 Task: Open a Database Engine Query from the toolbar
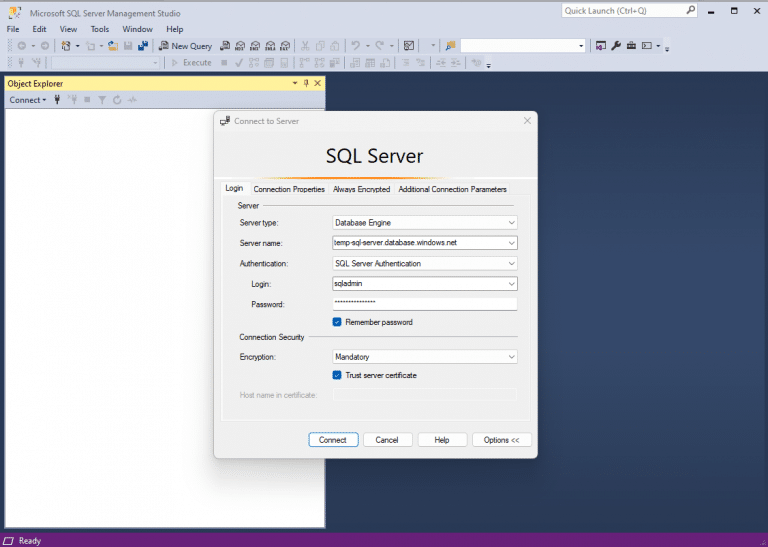tap(225, 46)
